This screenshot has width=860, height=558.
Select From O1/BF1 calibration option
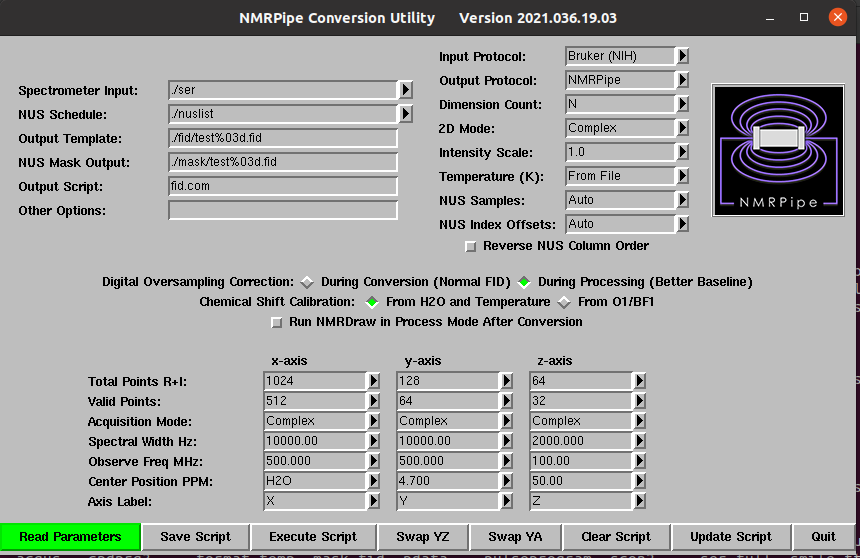565,302
